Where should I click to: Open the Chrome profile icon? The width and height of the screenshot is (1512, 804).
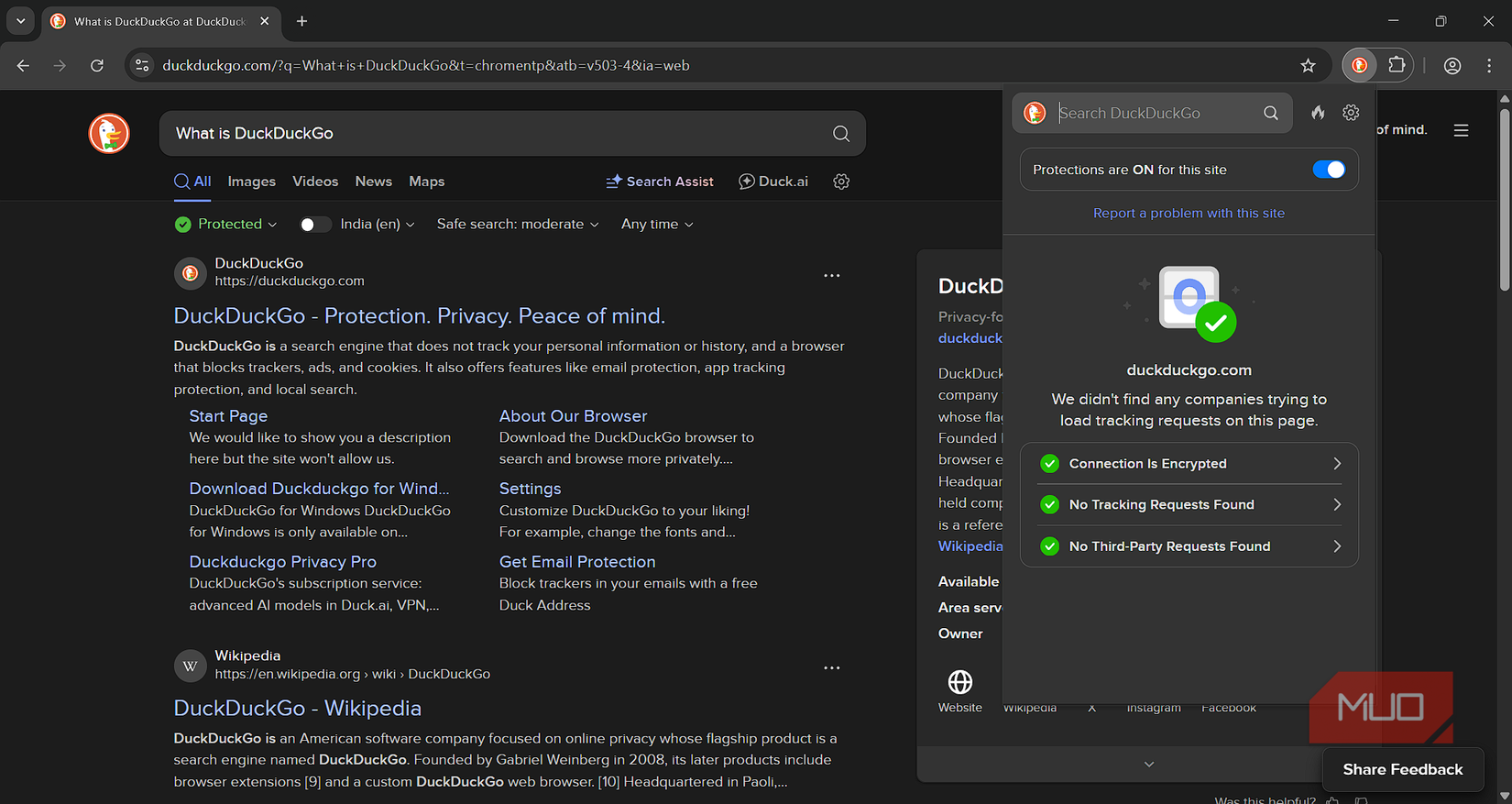(x=1452, y=65)
